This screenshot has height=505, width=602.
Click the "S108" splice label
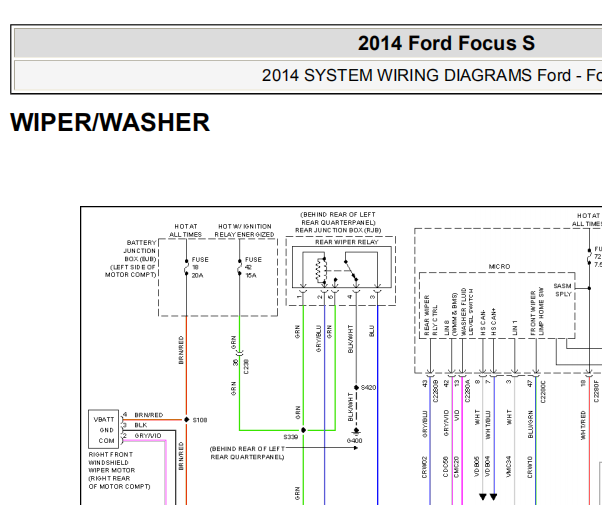click(200, 420)
